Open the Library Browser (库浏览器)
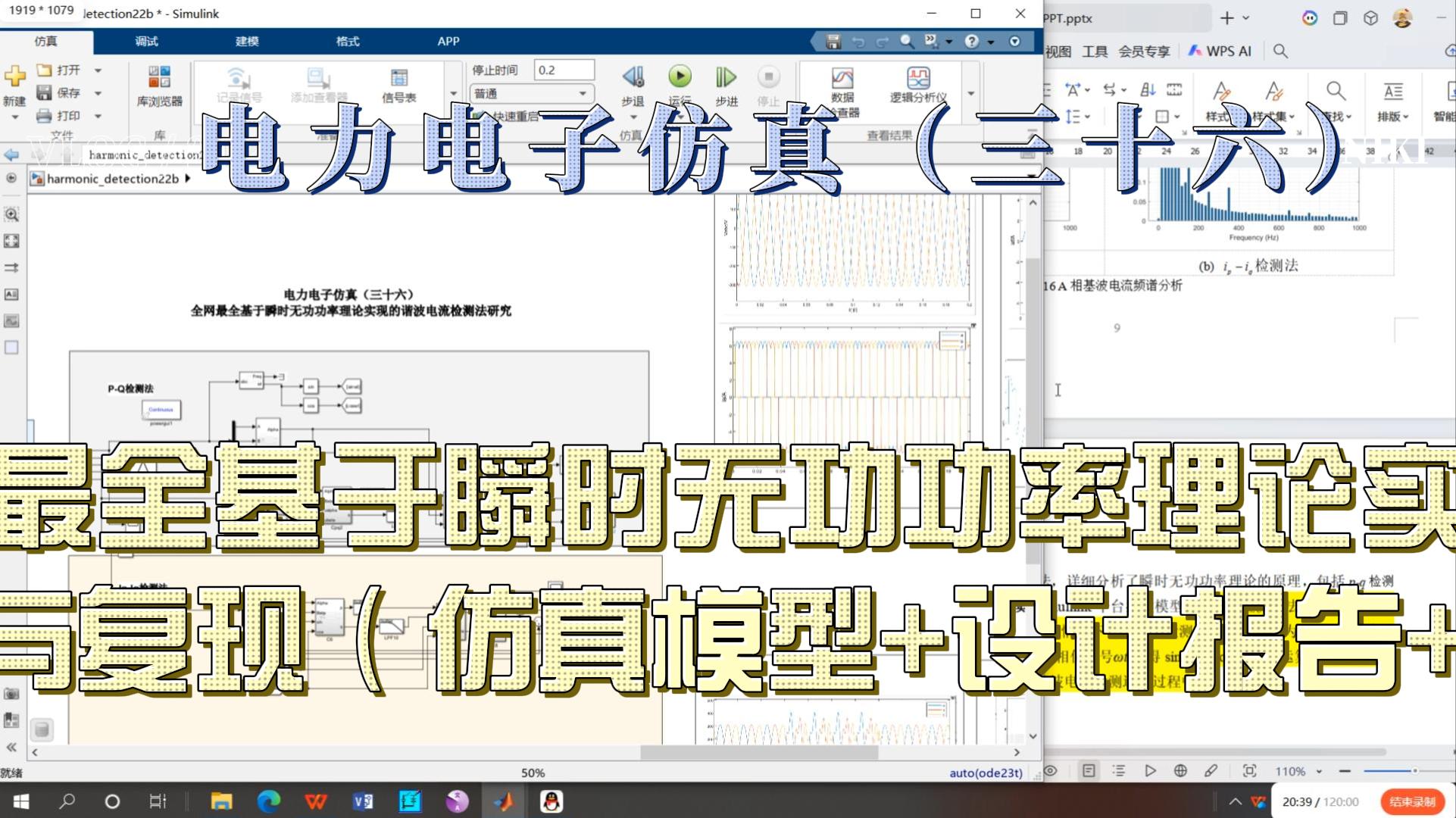The height and width of the screenshot is (818, 1456). pyautogui.click(x=159, y=78)
